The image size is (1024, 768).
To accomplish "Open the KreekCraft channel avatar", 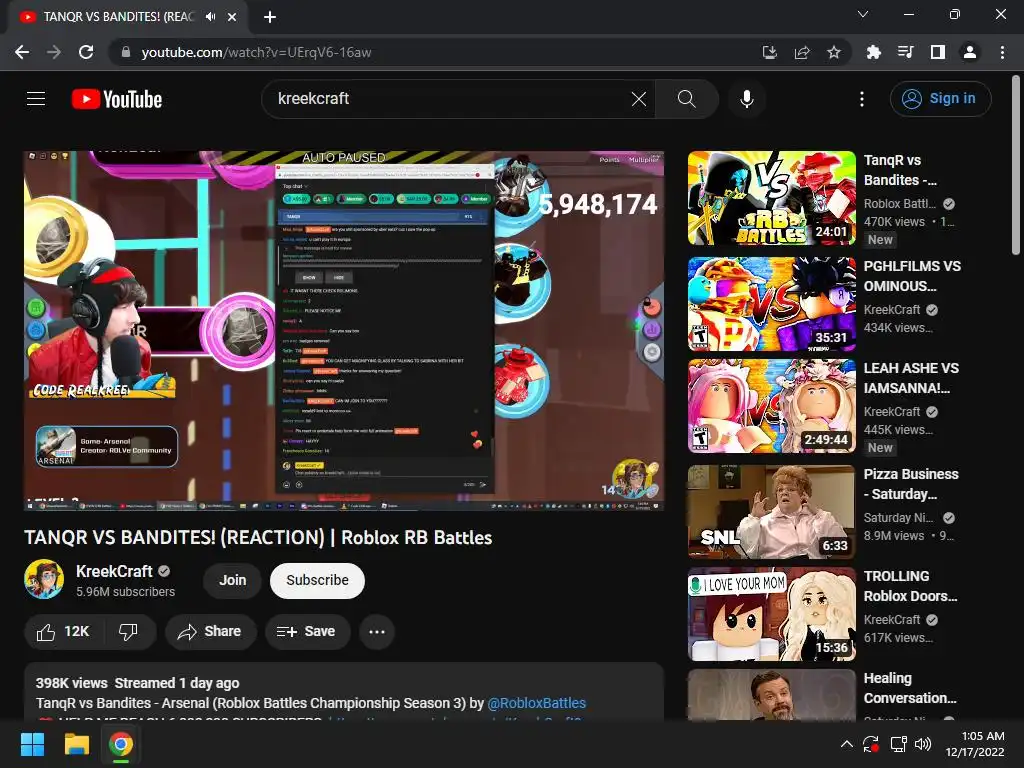I will (x=44, y=579).
